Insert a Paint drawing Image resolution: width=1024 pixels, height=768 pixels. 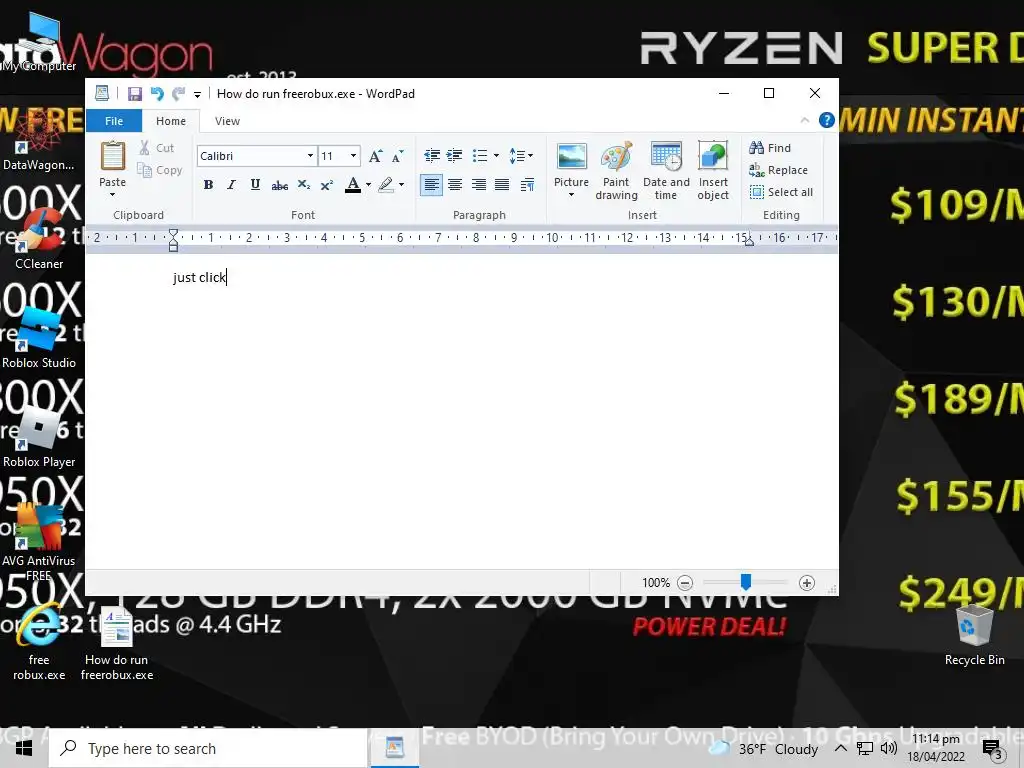pos(616,170)
